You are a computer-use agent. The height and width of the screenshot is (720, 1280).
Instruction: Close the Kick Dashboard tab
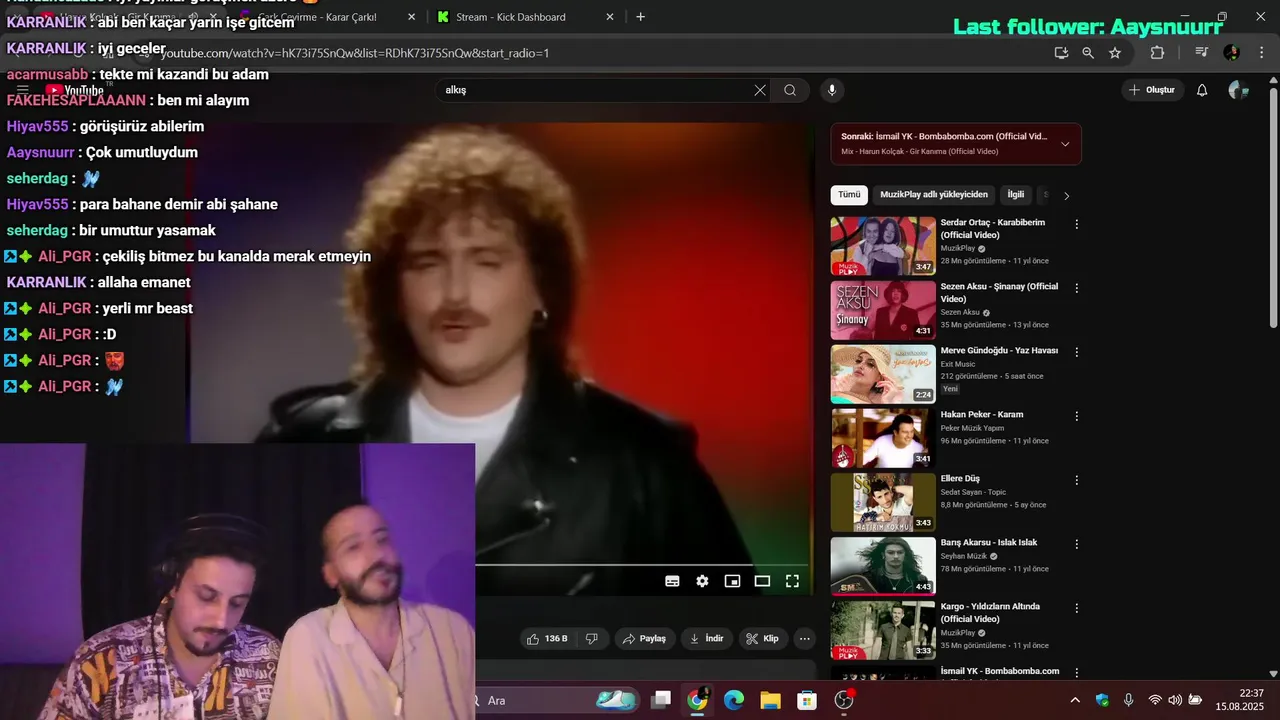click(x=610, y=17)
